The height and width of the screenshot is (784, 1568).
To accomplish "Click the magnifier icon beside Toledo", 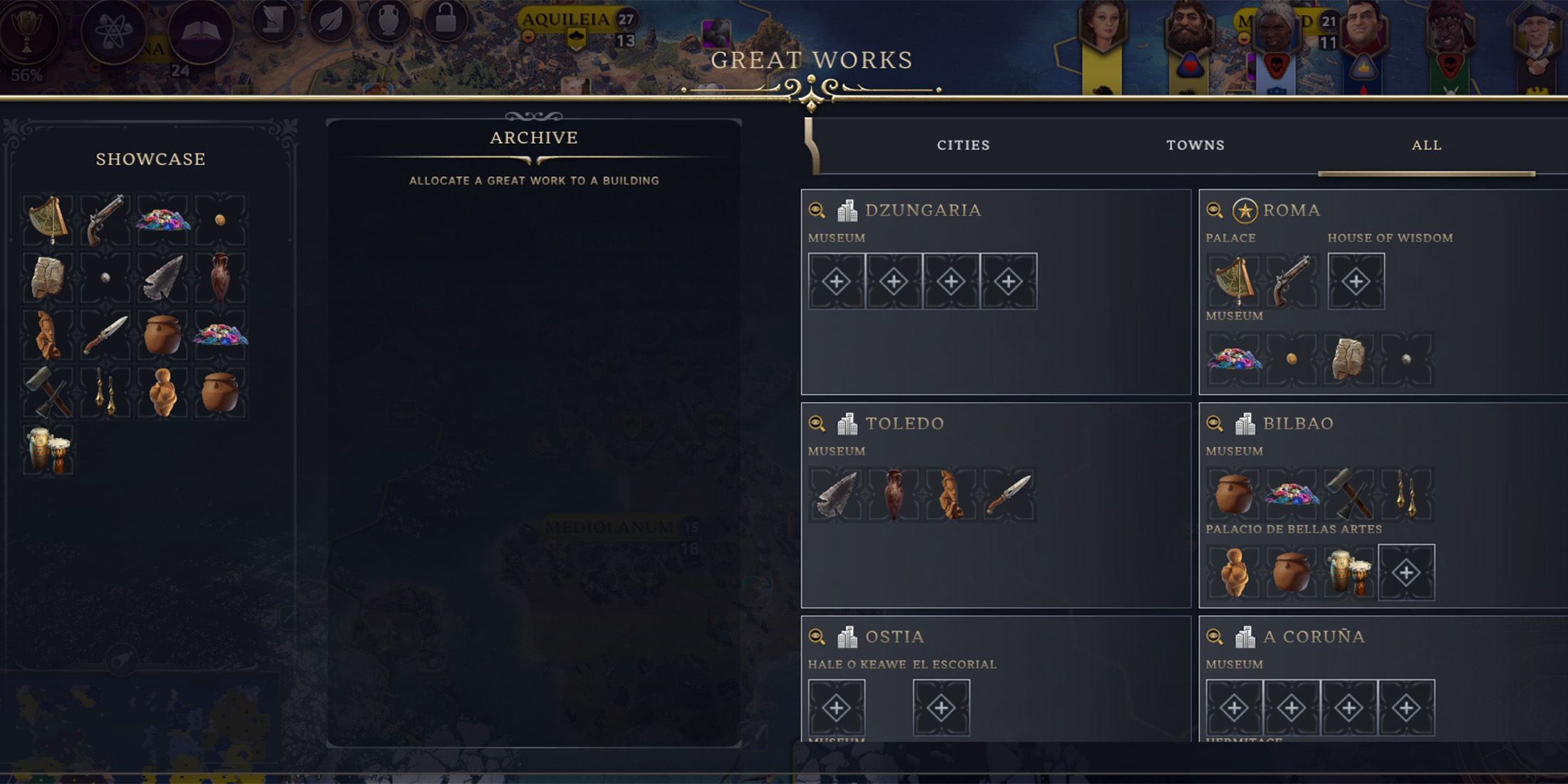I will (817, 423).
